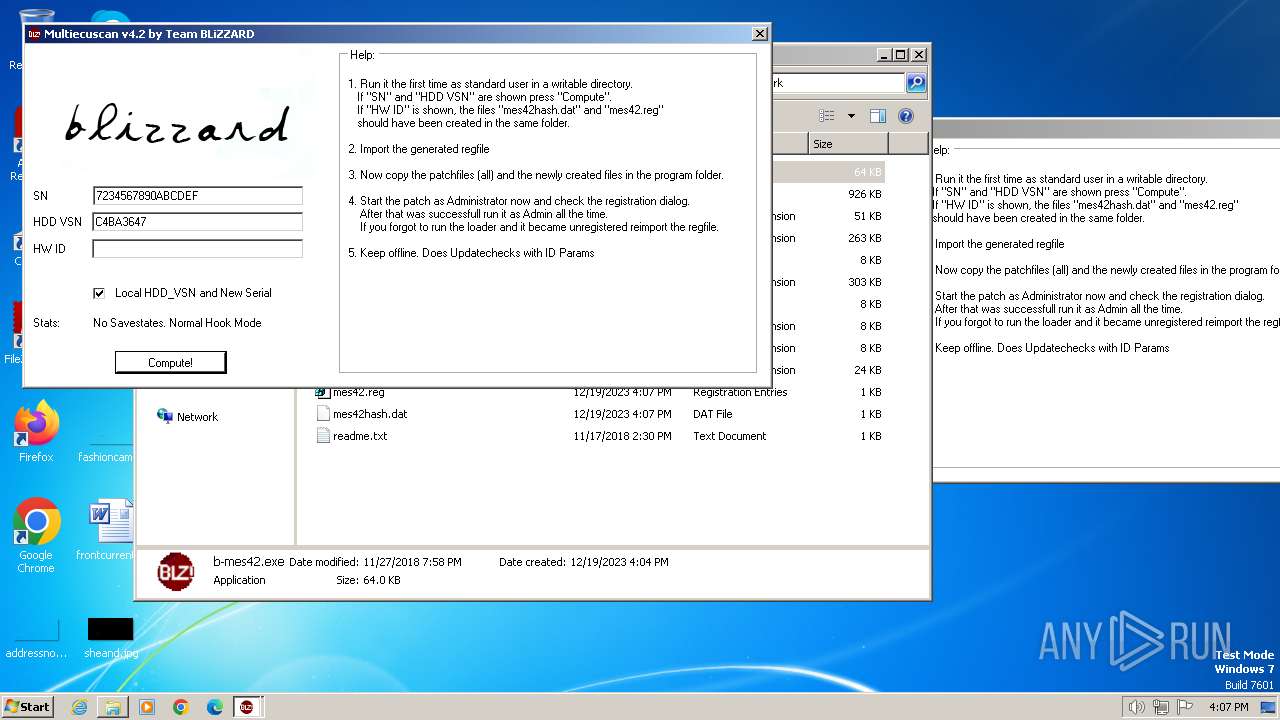
Task: Open the Google Chrome desktop shortcut
Action: (36, 536)
